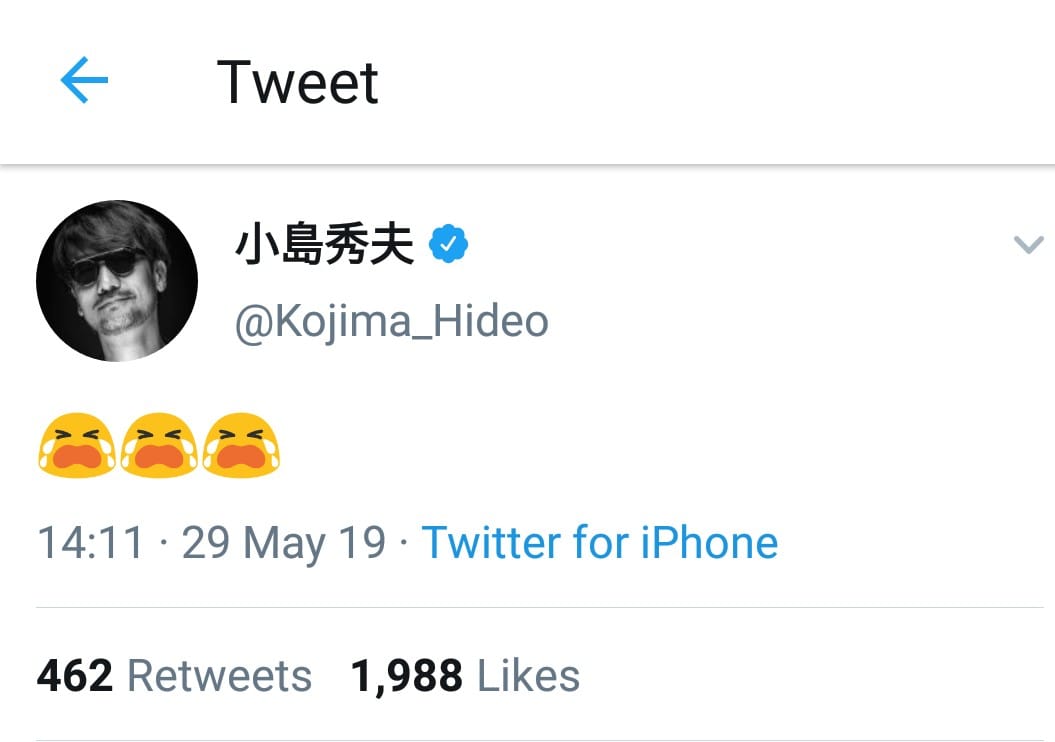Go back using the blue arrow
The height and width of the screenshot is (742, 1055).
(x=84, y=81)
